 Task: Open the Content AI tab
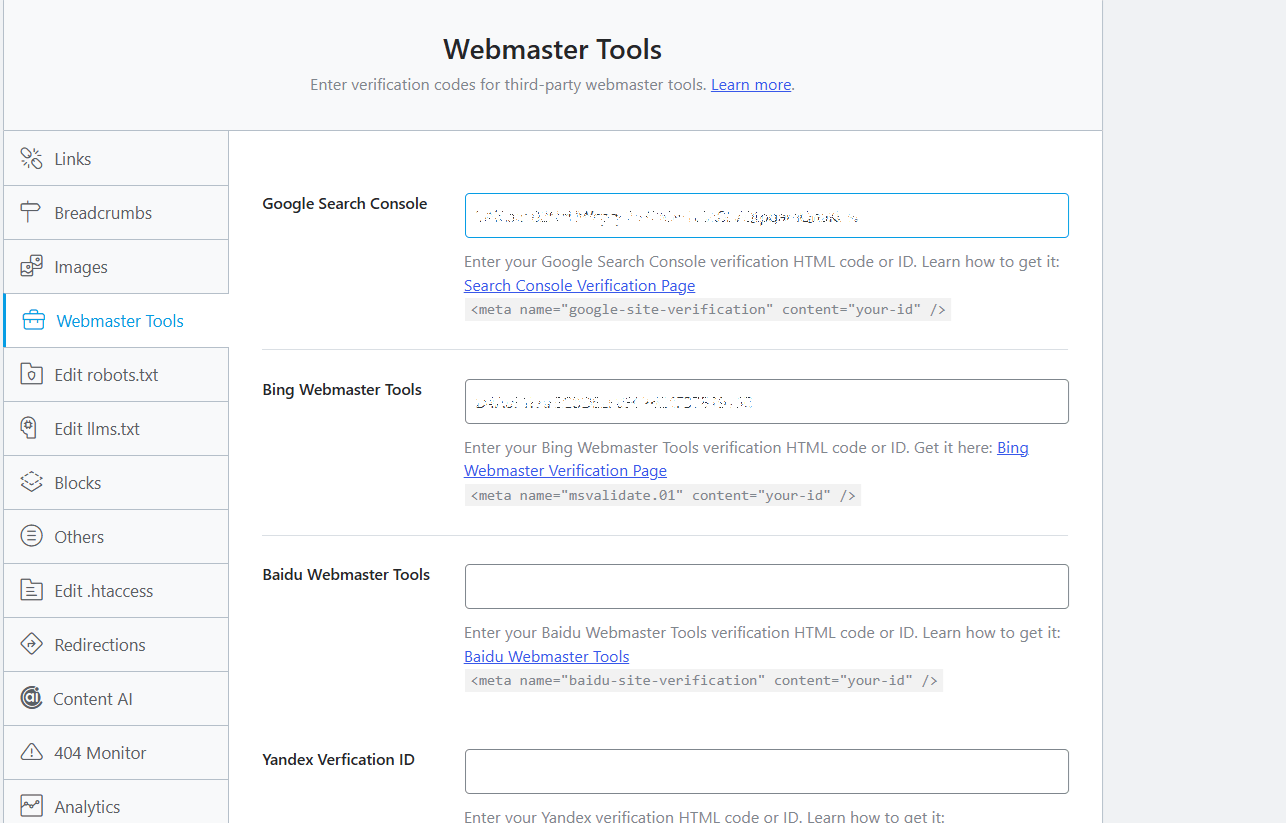116,698
